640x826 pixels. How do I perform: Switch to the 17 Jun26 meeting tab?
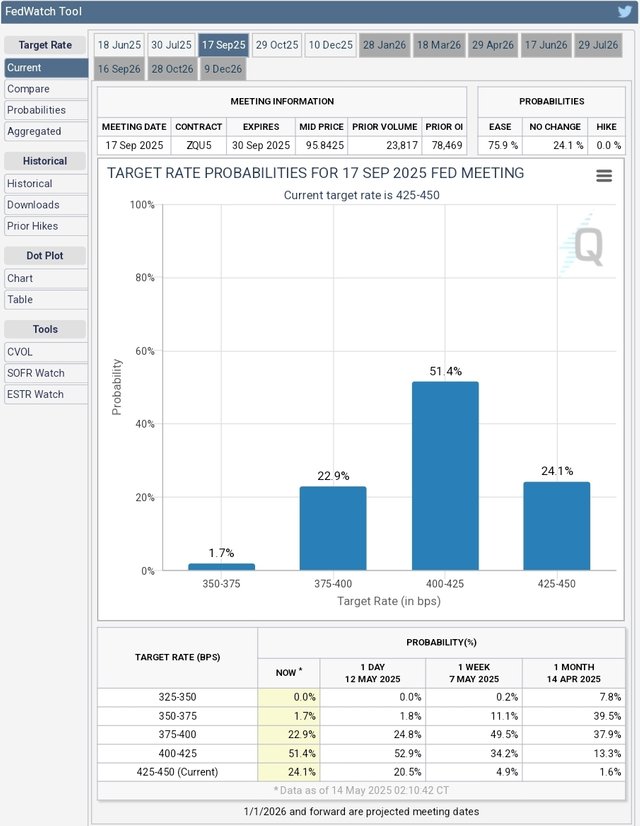click(546, 45)
